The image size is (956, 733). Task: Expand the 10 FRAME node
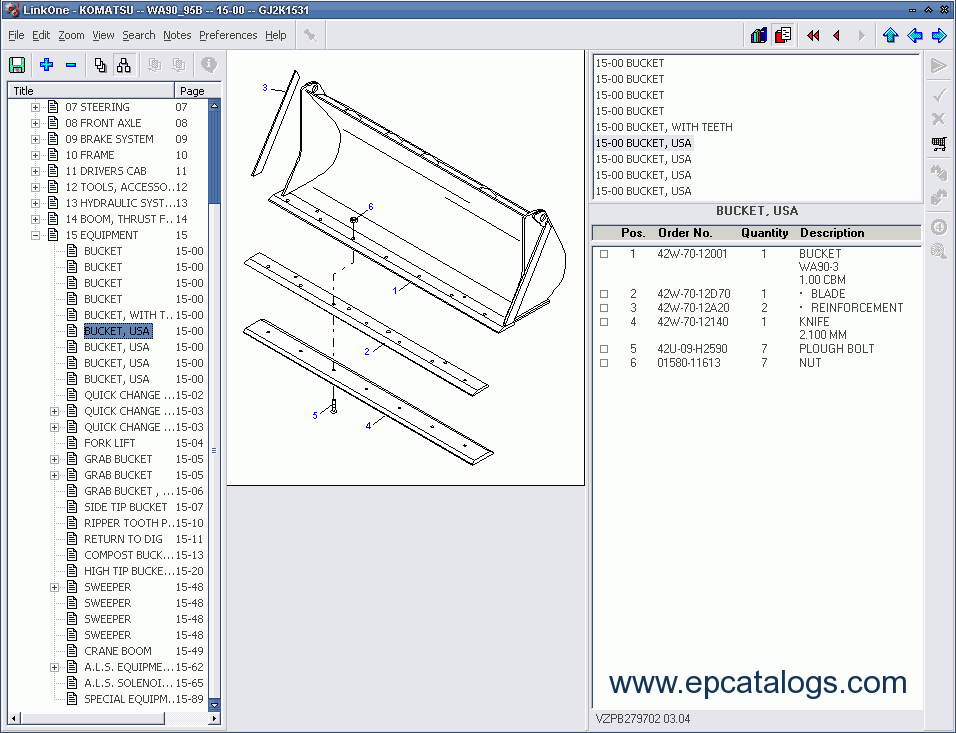point(35,156)
